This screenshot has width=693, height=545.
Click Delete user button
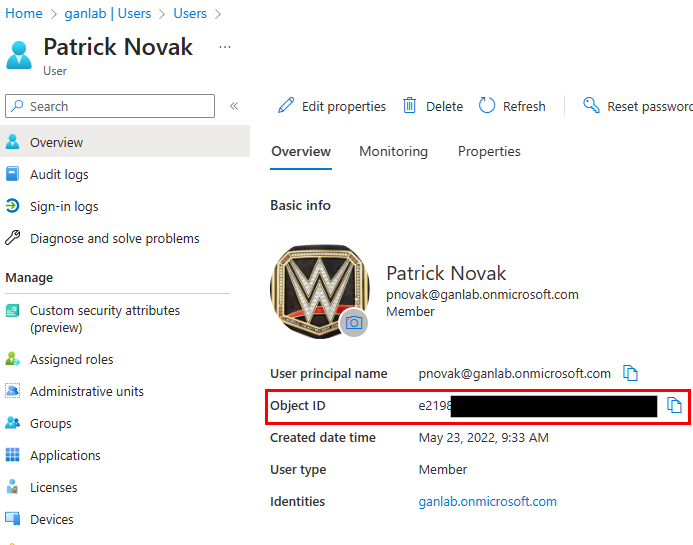point(433,106)
